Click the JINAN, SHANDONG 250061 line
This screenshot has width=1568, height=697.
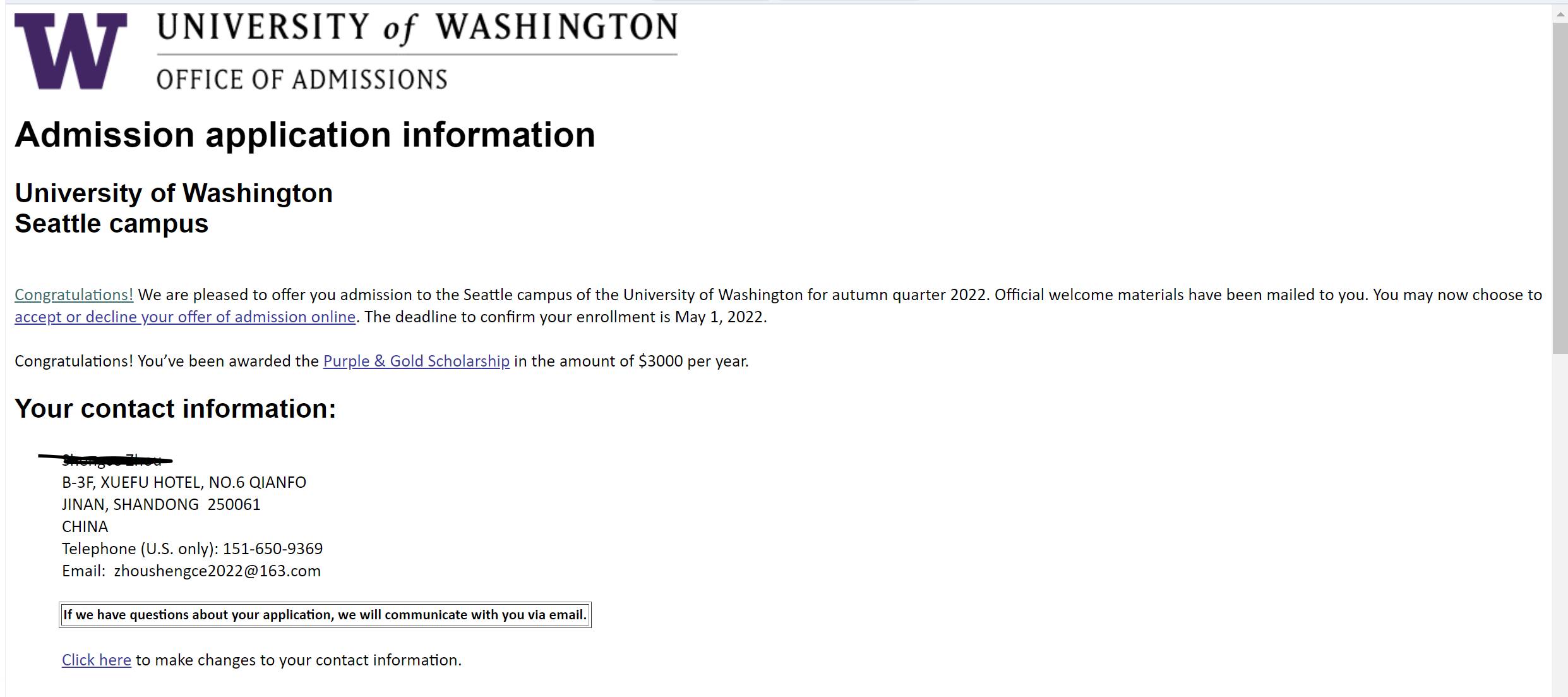[161, 505]
